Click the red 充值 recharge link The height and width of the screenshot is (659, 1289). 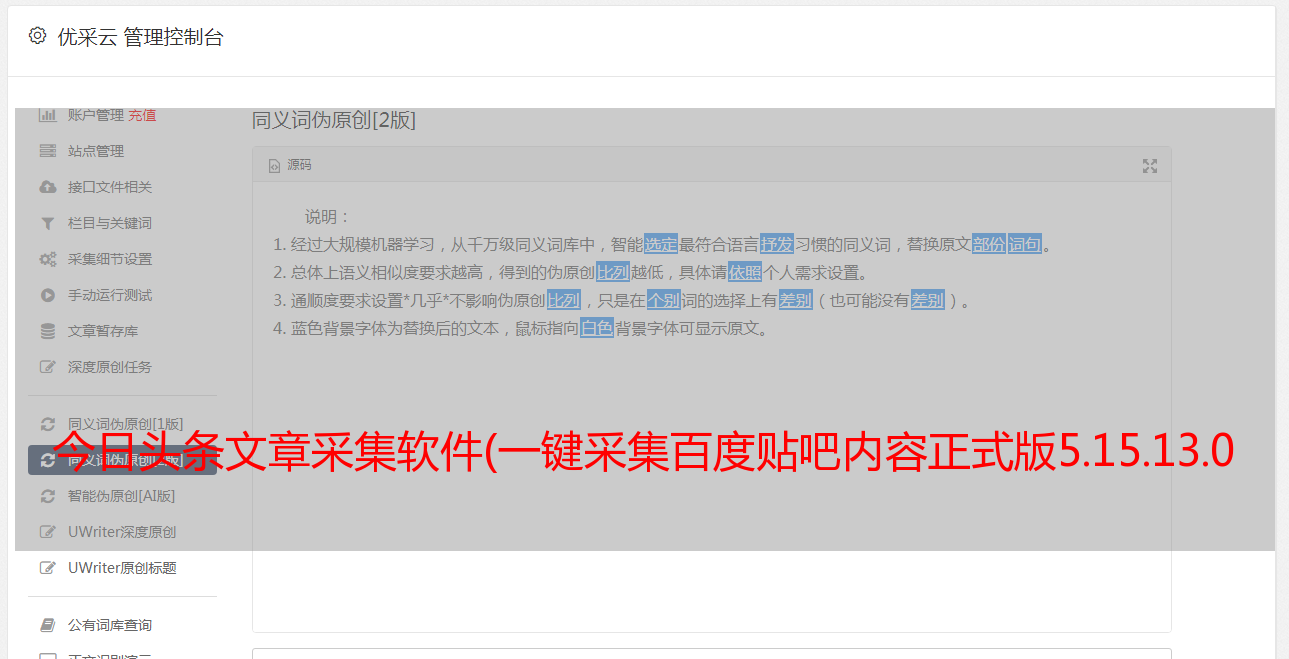142,115
